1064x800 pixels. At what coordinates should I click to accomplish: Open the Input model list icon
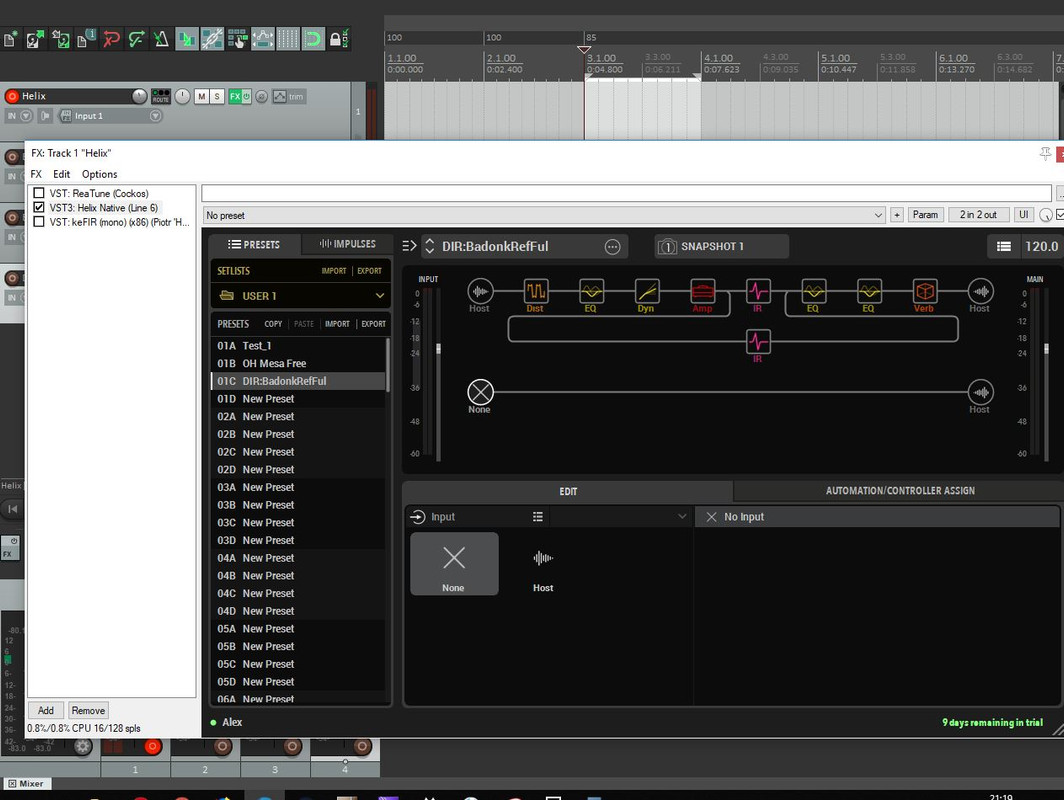pos(537,516)
